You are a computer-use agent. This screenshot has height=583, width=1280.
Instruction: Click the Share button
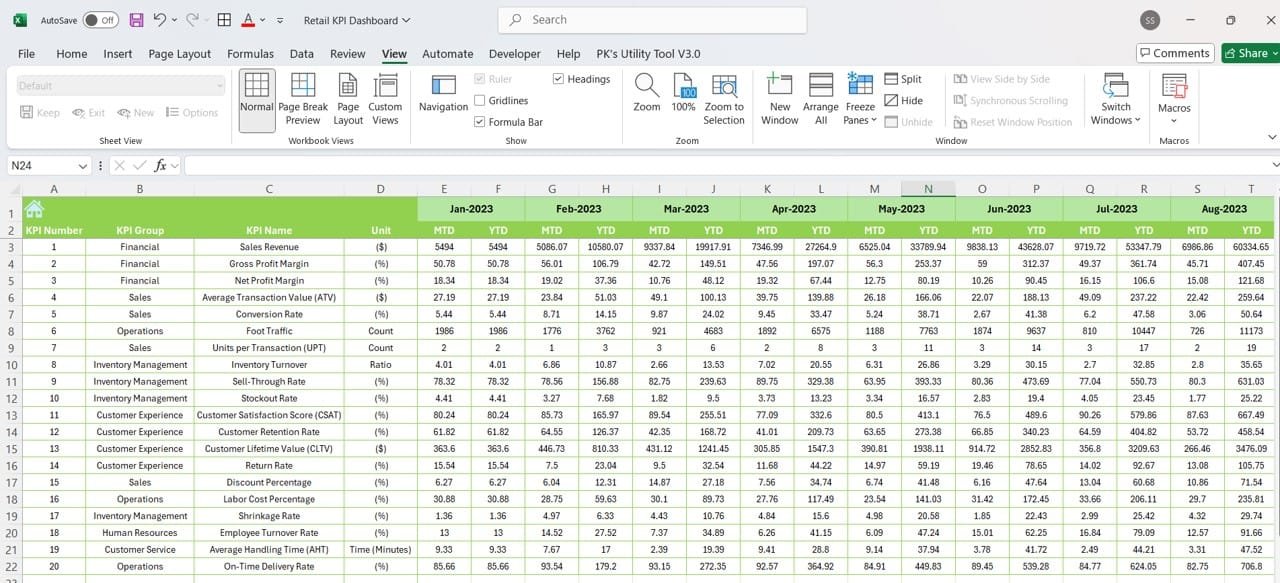tap(1247, 53)
